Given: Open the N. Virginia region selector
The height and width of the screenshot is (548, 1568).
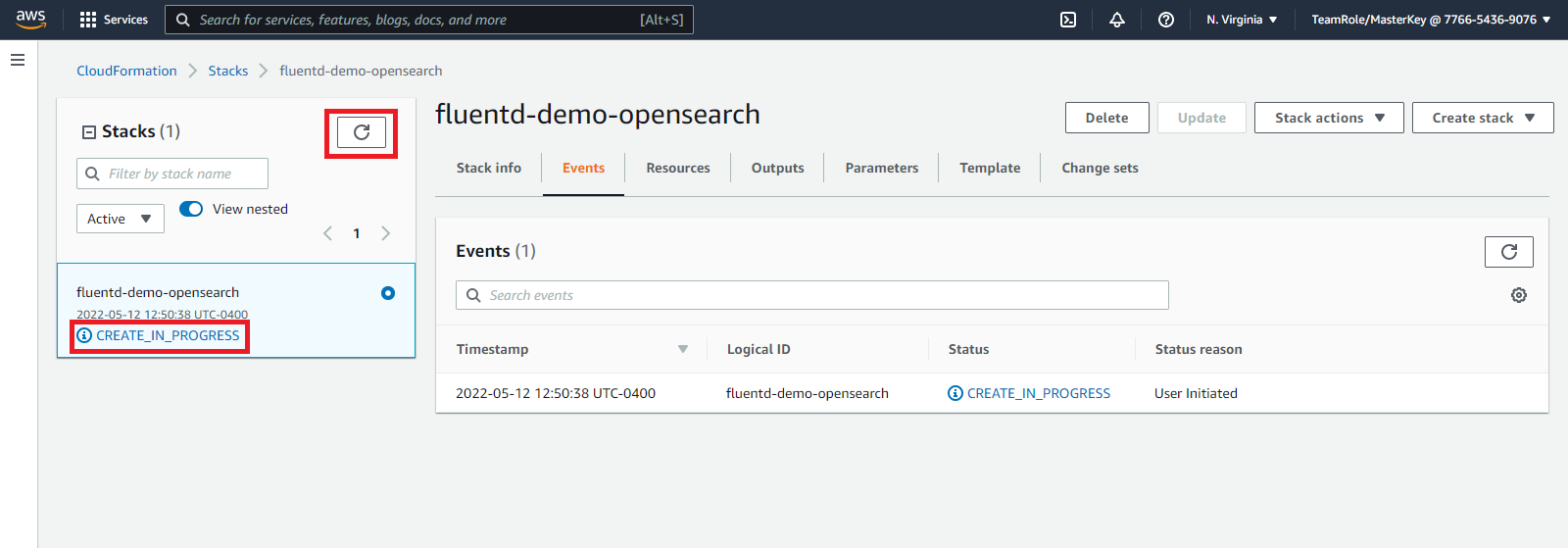Looking at the screenshot, I should click(x=1242, y=20).
